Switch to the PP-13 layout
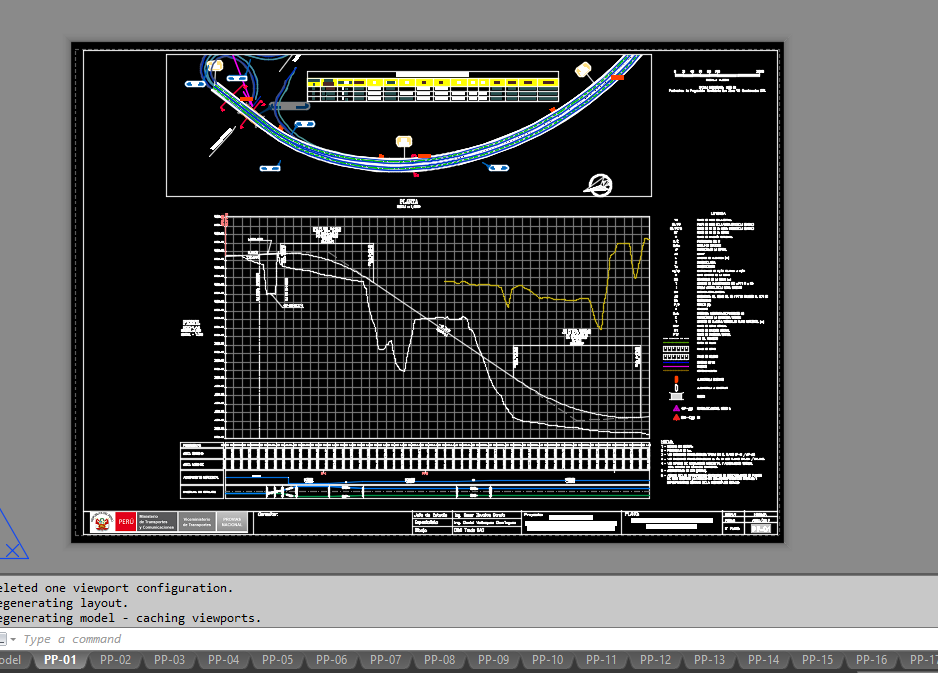Viewport: 938px width, 673px height. click(x=709, y=660)
